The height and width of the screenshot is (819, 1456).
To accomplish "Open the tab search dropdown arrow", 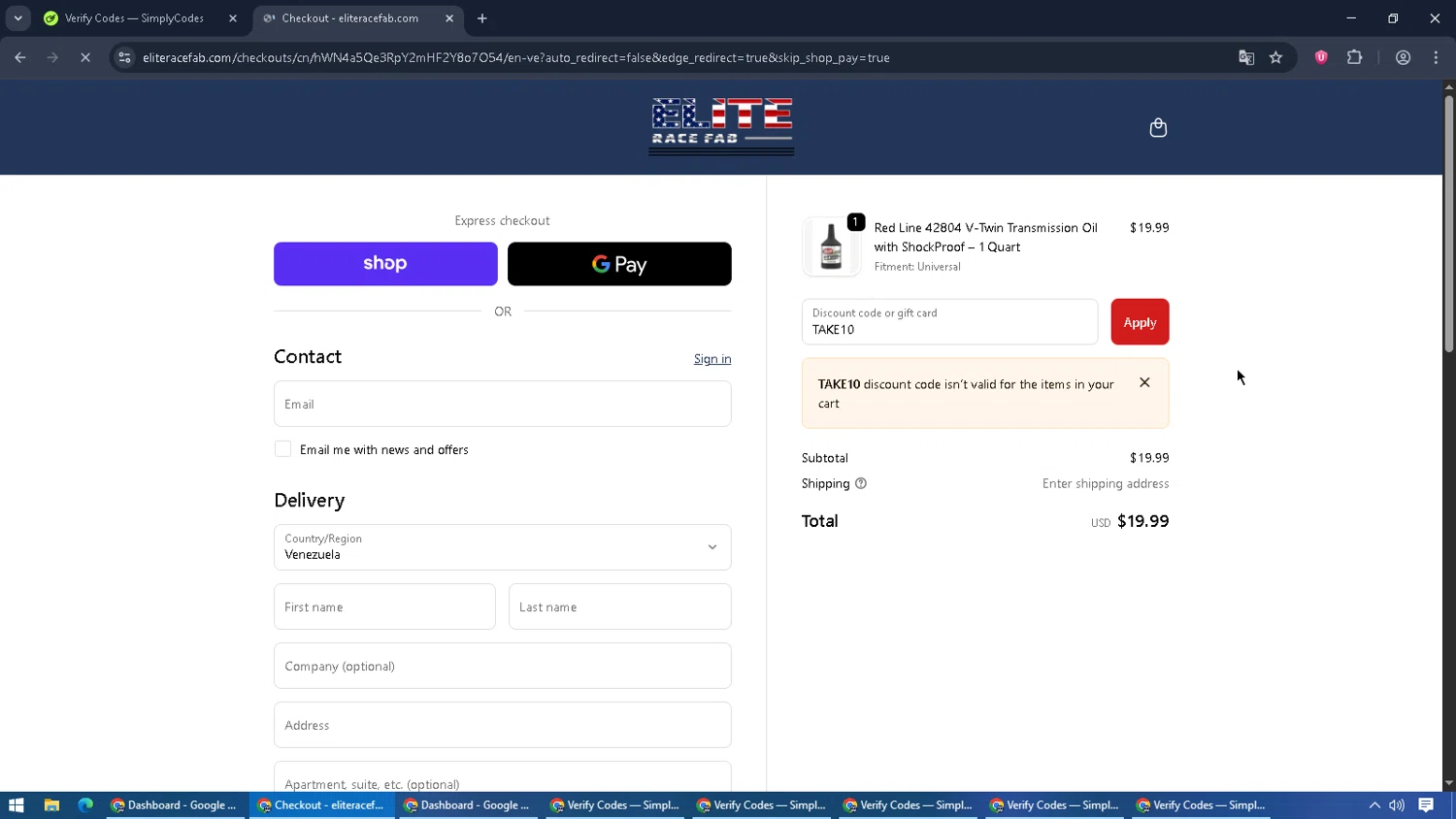I will pyautogui.click(x=17, y=18).
